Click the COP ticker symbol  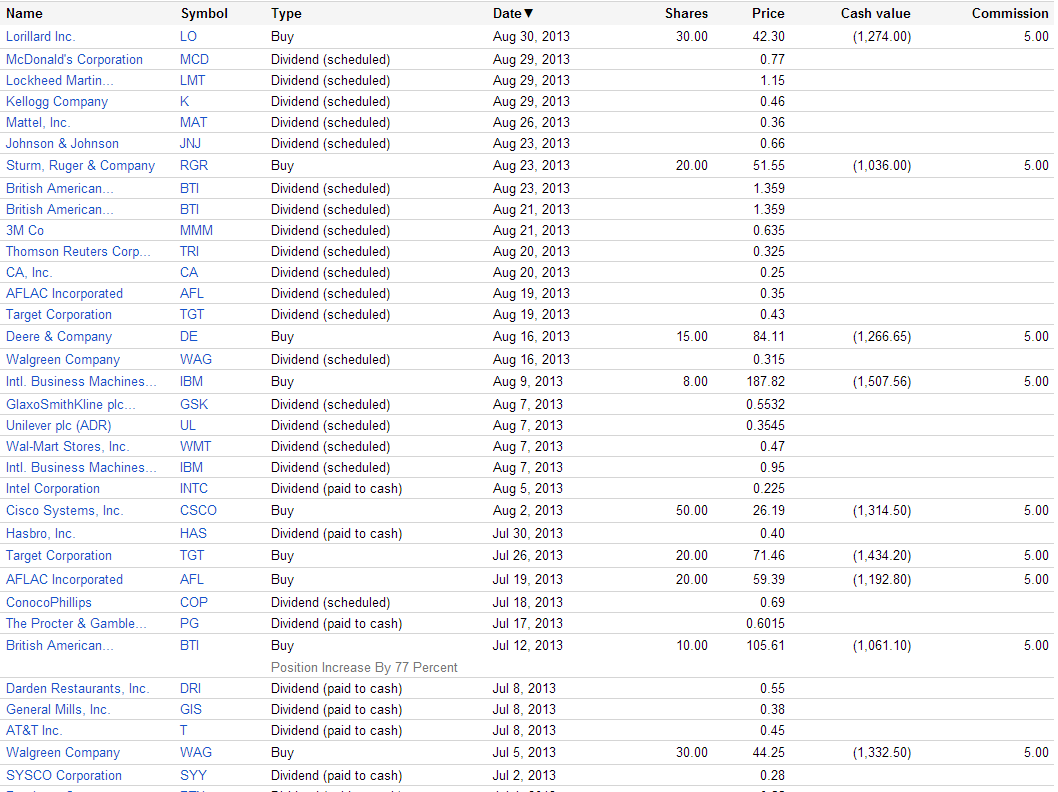[x=194, y=602]
